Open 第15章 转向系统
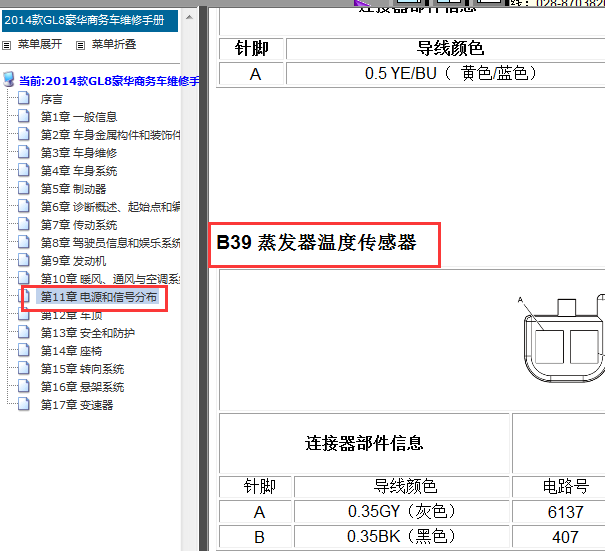 (83, 369)
